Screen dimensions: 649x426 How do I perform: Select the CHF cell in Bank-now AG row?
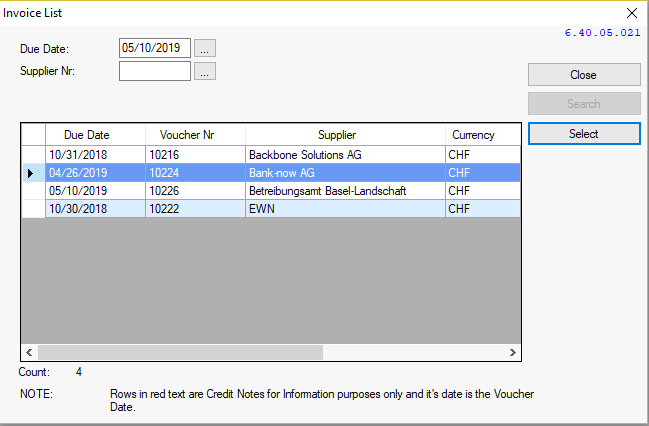tap(483, 173)
